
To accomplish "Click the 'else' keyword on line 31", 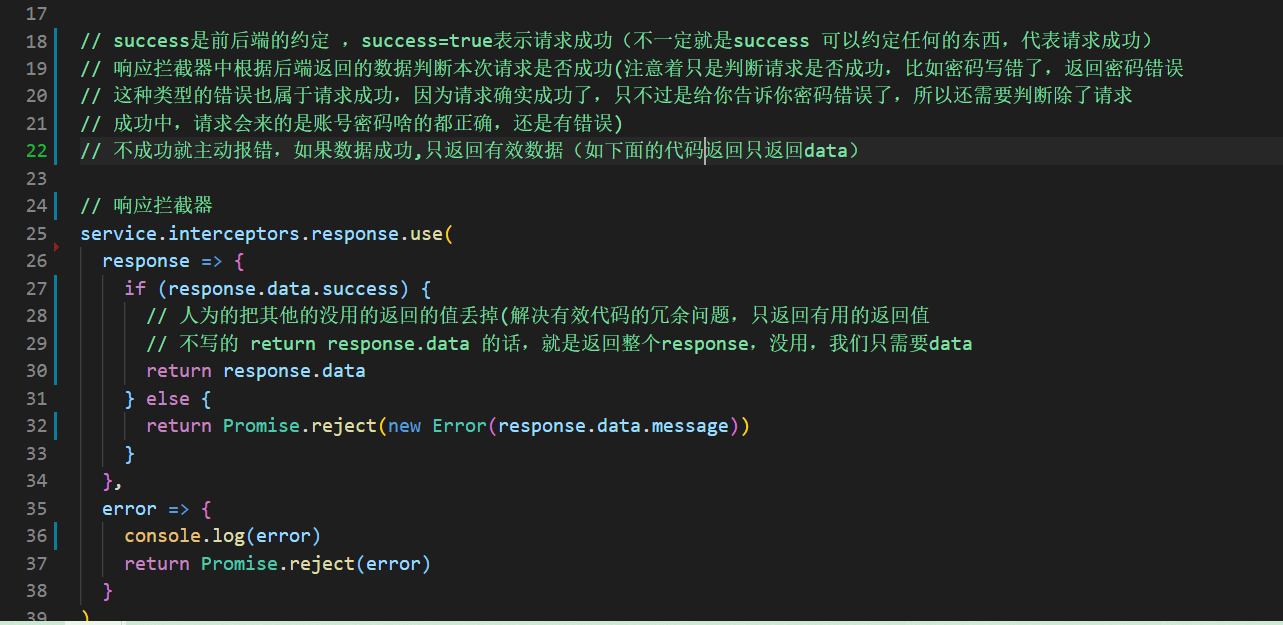I will pyautogui.click(x=168, y=399).
